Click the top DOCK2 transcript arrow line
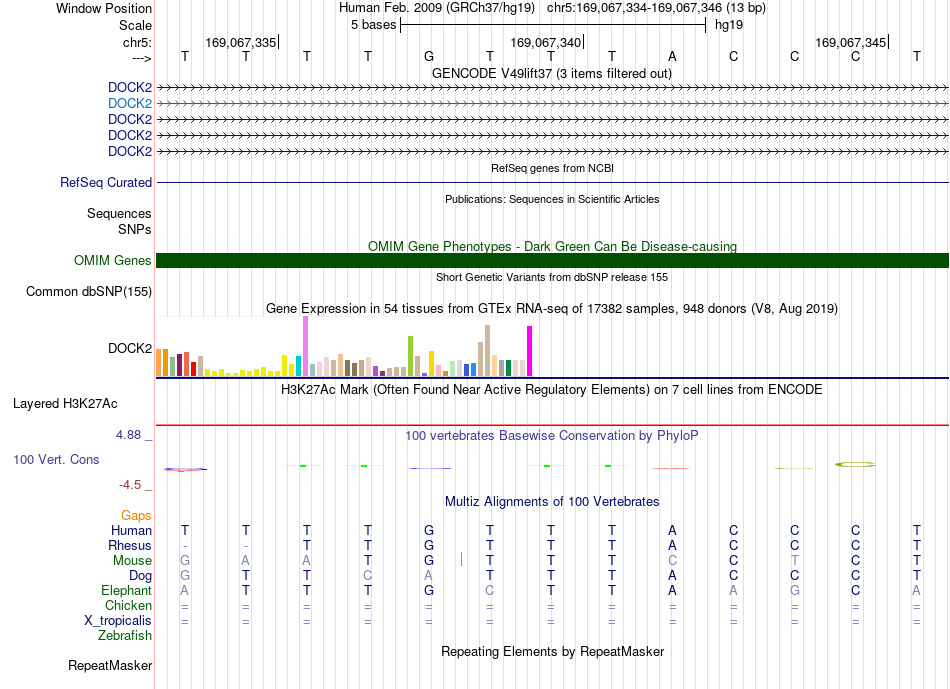 coord(553,88)
